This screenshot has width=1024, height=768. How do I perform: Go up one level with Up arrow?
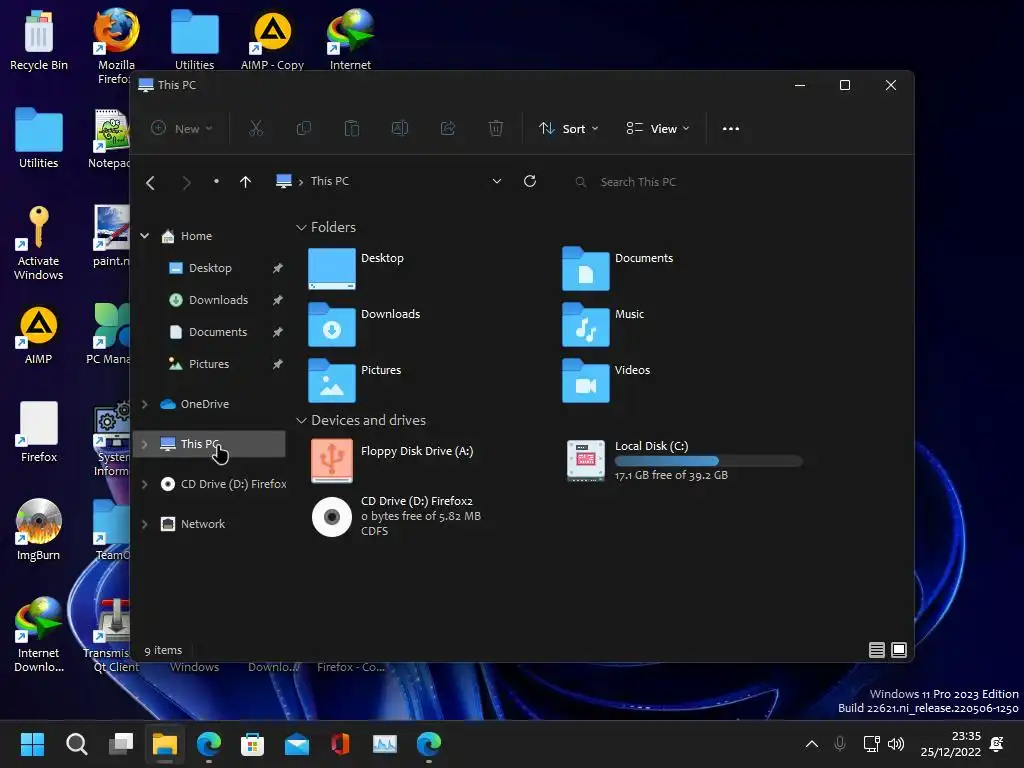[x=245, y=182]
